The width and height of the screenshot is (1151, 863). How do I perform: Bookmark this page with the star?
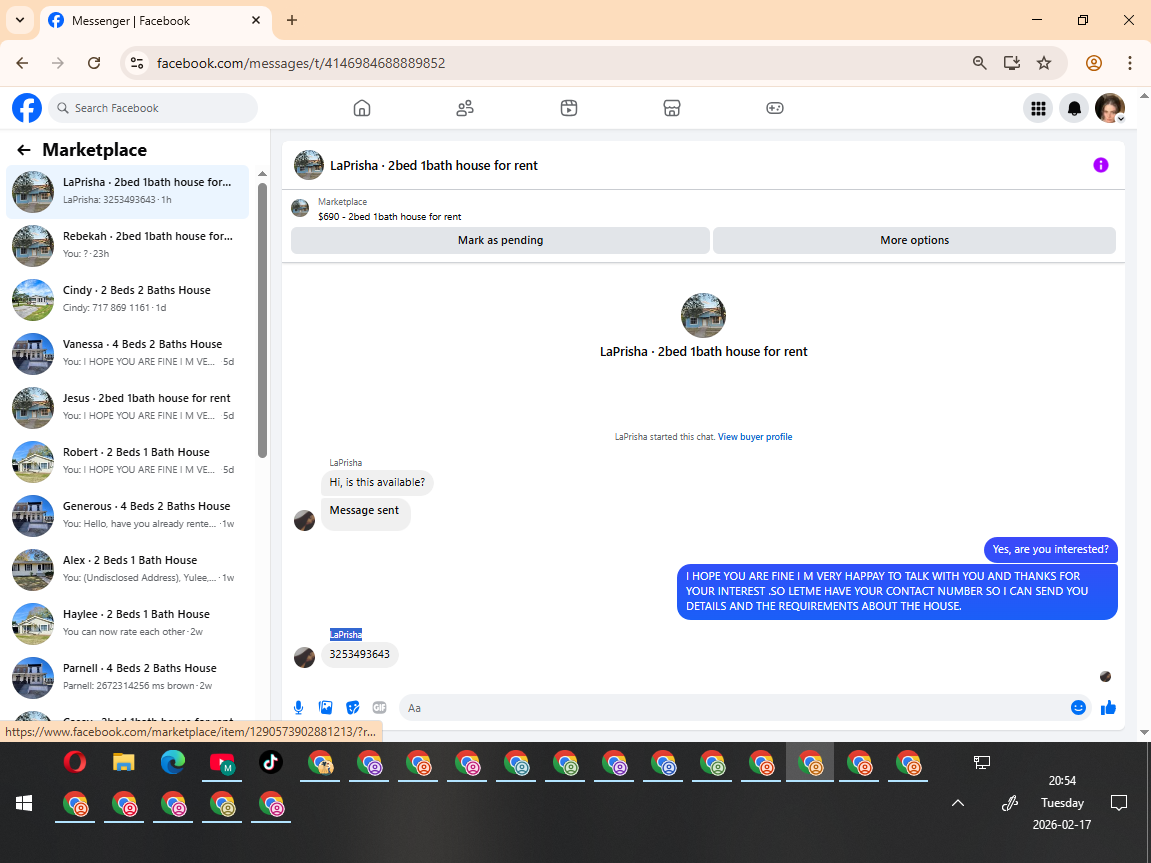point(1044,63)
